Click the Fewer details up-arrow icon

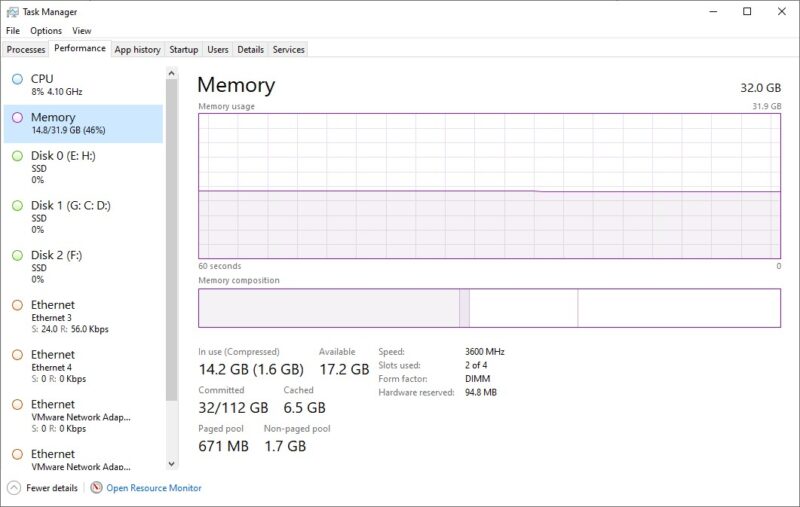coord(14,488)
